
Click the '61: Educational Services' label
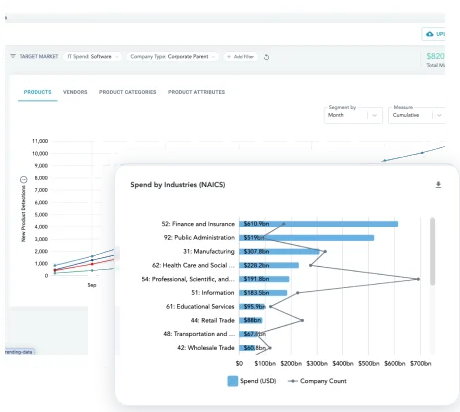pos(200,307)
